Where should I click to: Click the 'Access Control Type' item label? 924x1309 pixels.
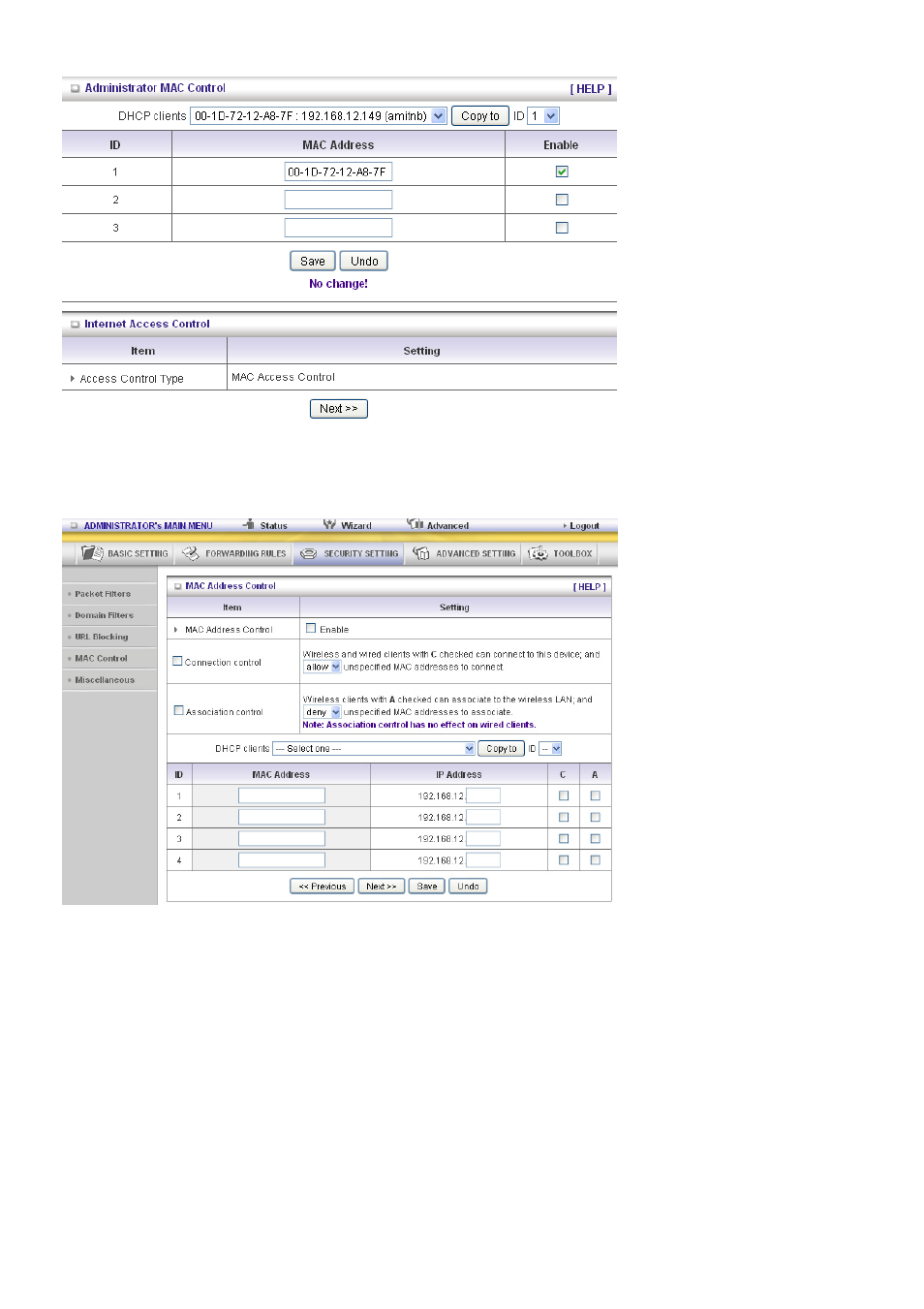(x=132, y=379)
